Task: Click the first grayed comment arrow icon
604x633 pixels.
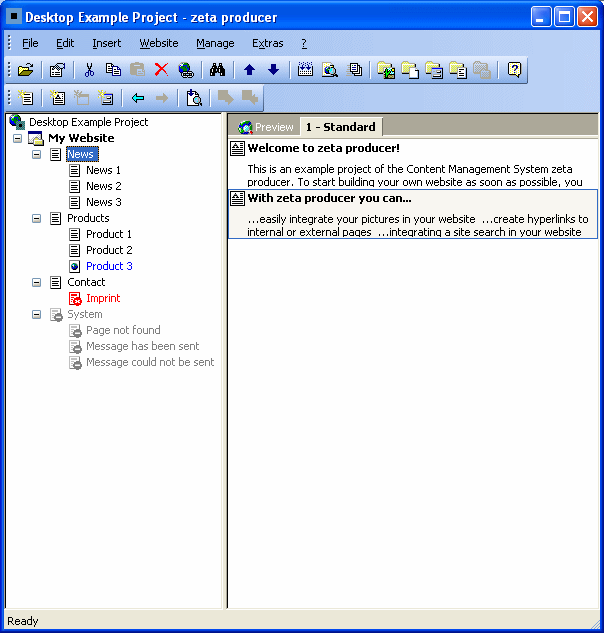Action: pos(226,97)
